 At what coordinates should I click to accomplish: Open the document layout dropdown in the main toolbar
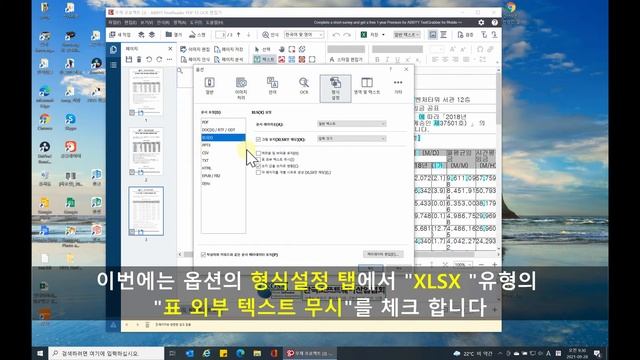point(407,35)
